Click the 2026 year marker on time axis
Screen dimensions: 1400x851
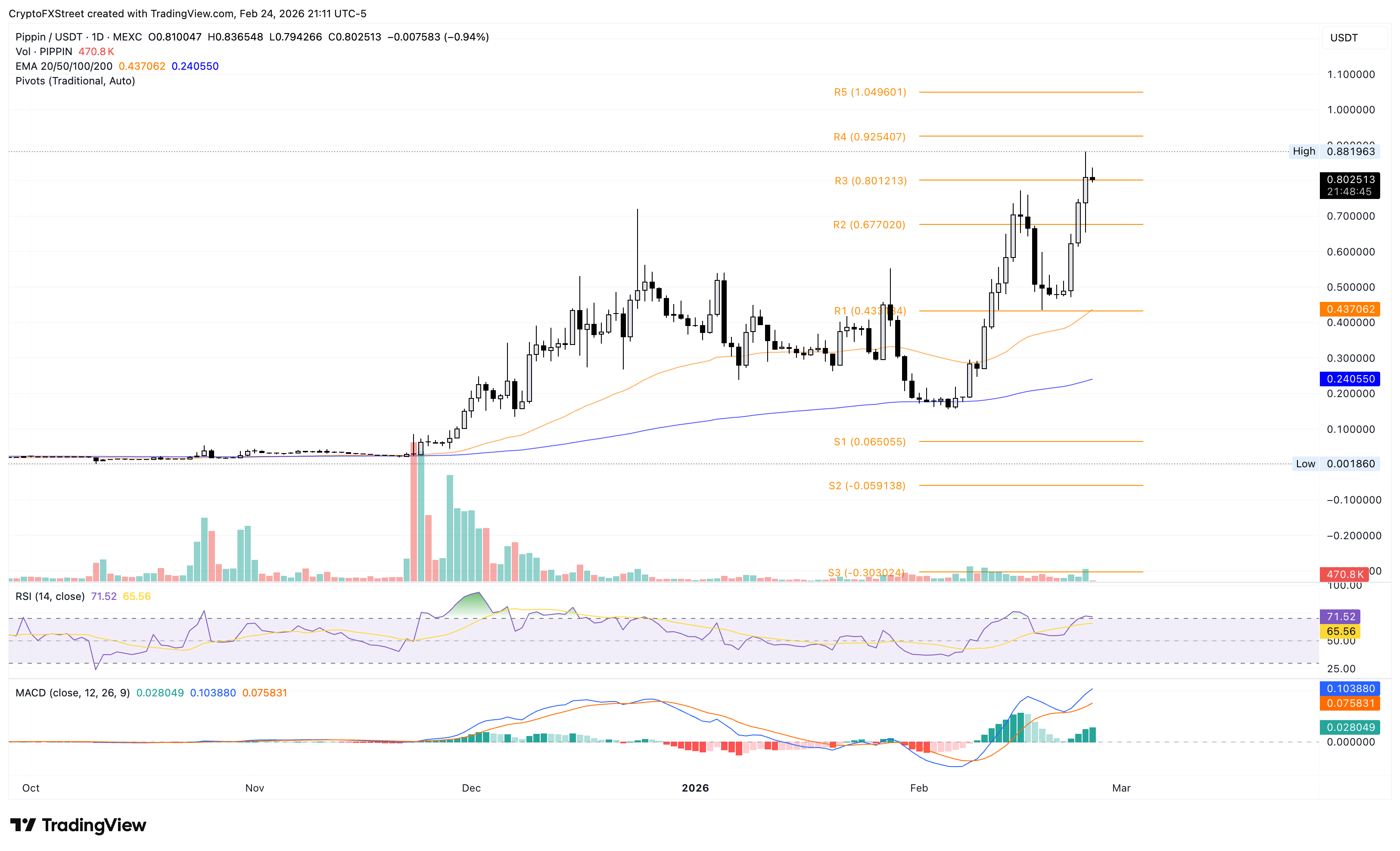pyautogui.click(x=695, y=788)
